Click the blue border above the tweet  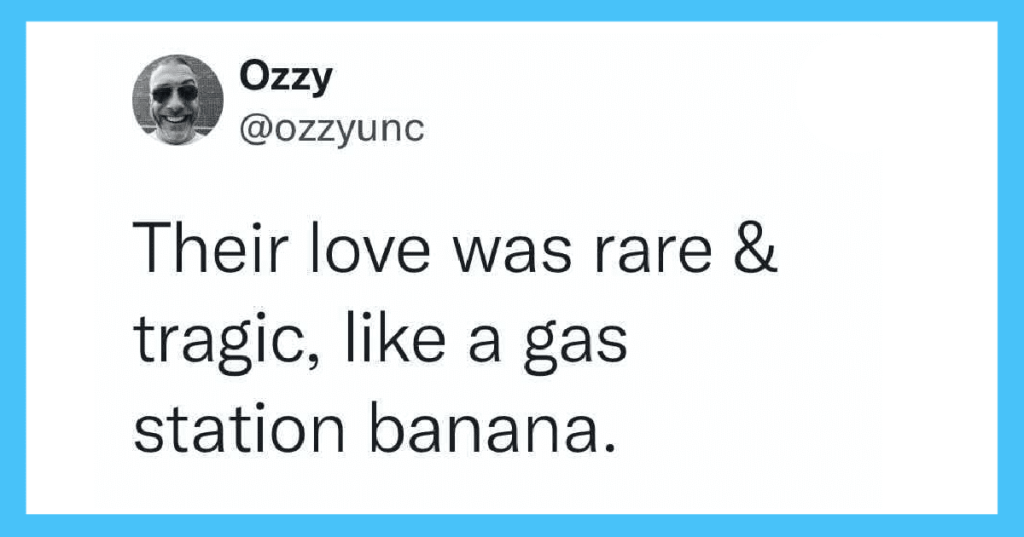pyautogui.click(x=512, y=10)
